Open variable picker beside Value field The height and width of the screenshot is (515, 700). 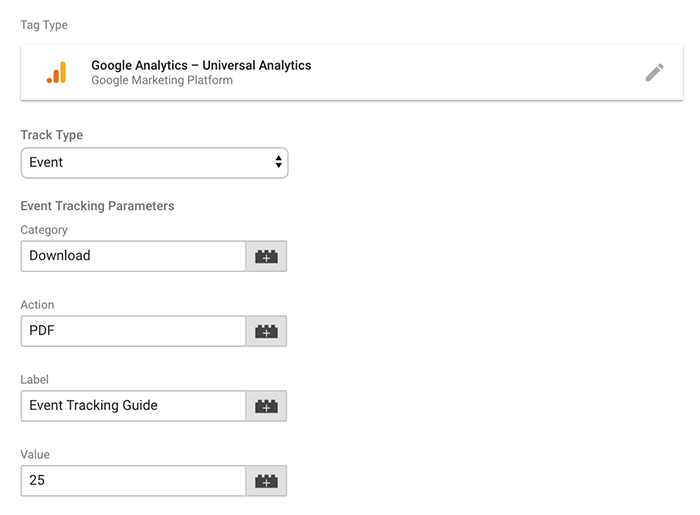click(x=266, y=481)
